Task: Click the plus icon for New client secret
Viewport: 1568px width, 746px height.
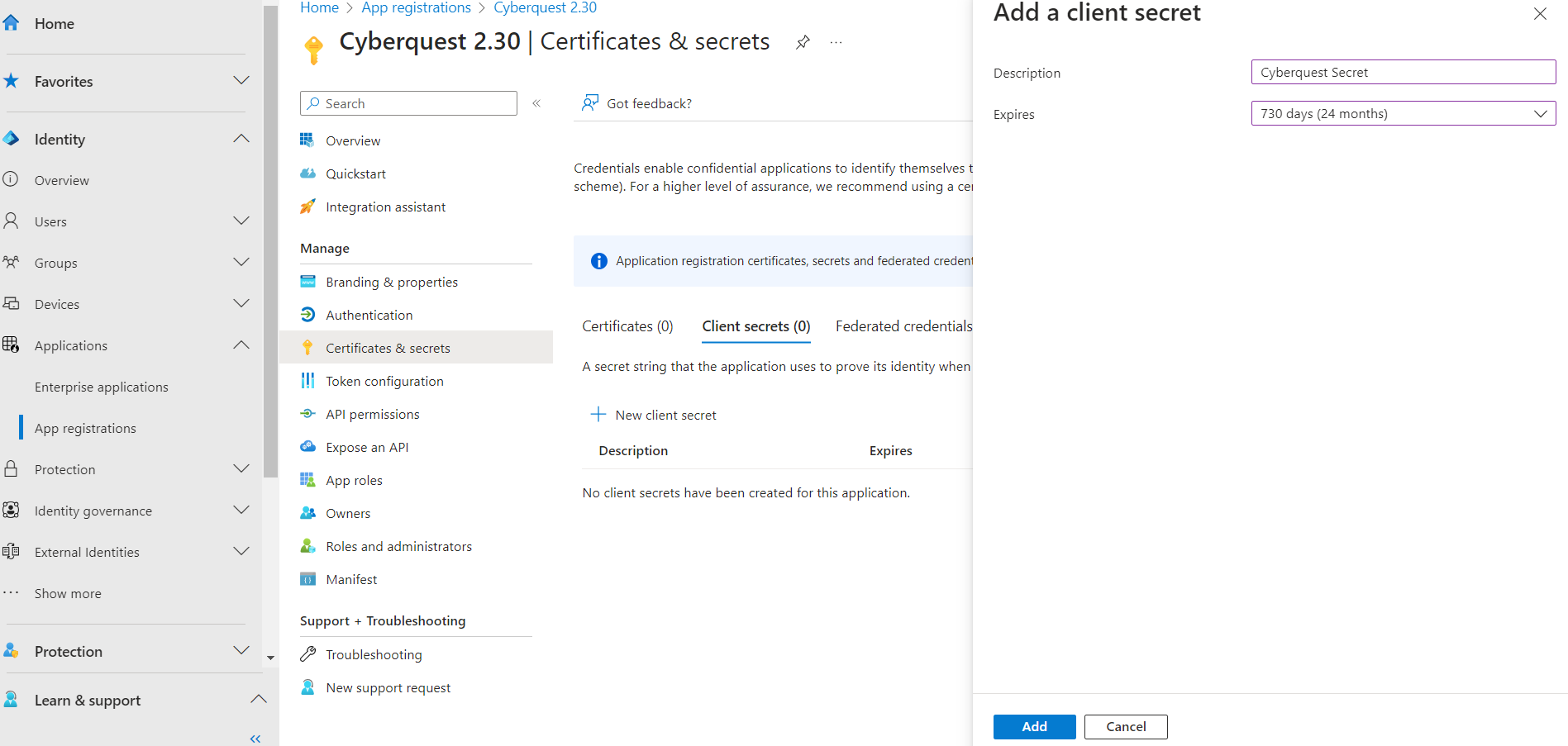Action: tap(598, 414)
